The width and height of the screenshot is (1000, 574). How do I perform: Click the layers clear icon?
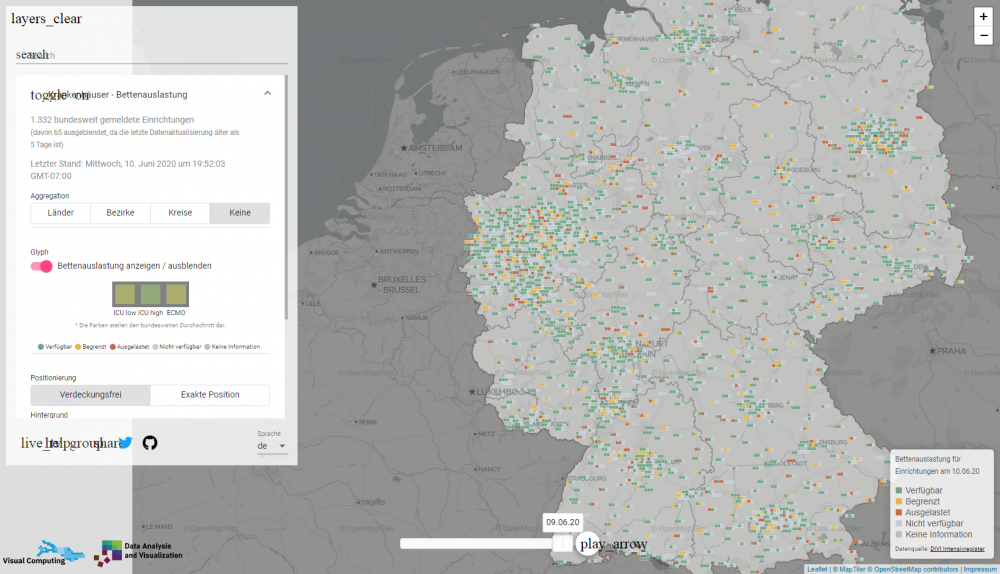46,19
